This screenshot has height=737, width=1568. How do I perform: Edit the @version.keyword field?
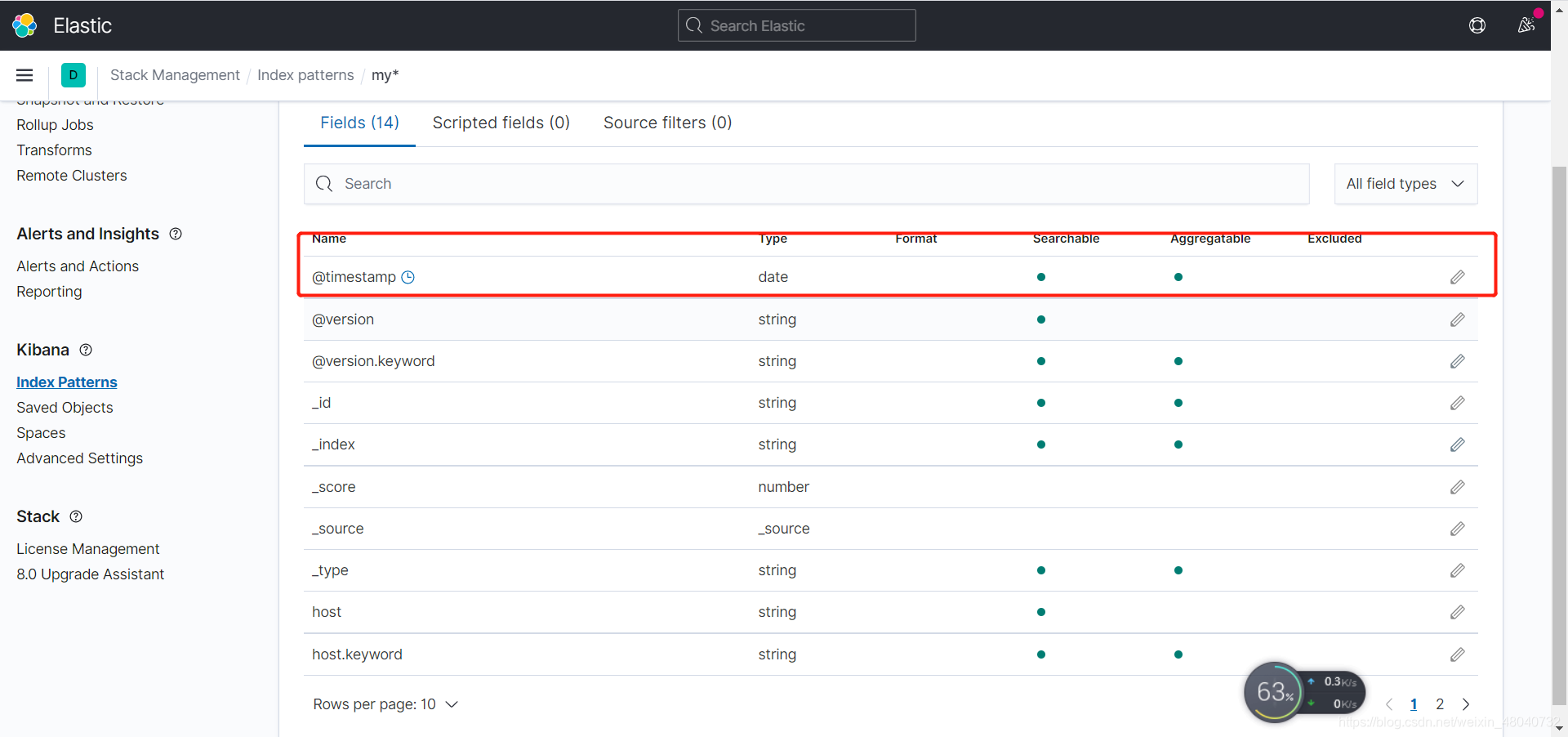[x=1458, y=361]
